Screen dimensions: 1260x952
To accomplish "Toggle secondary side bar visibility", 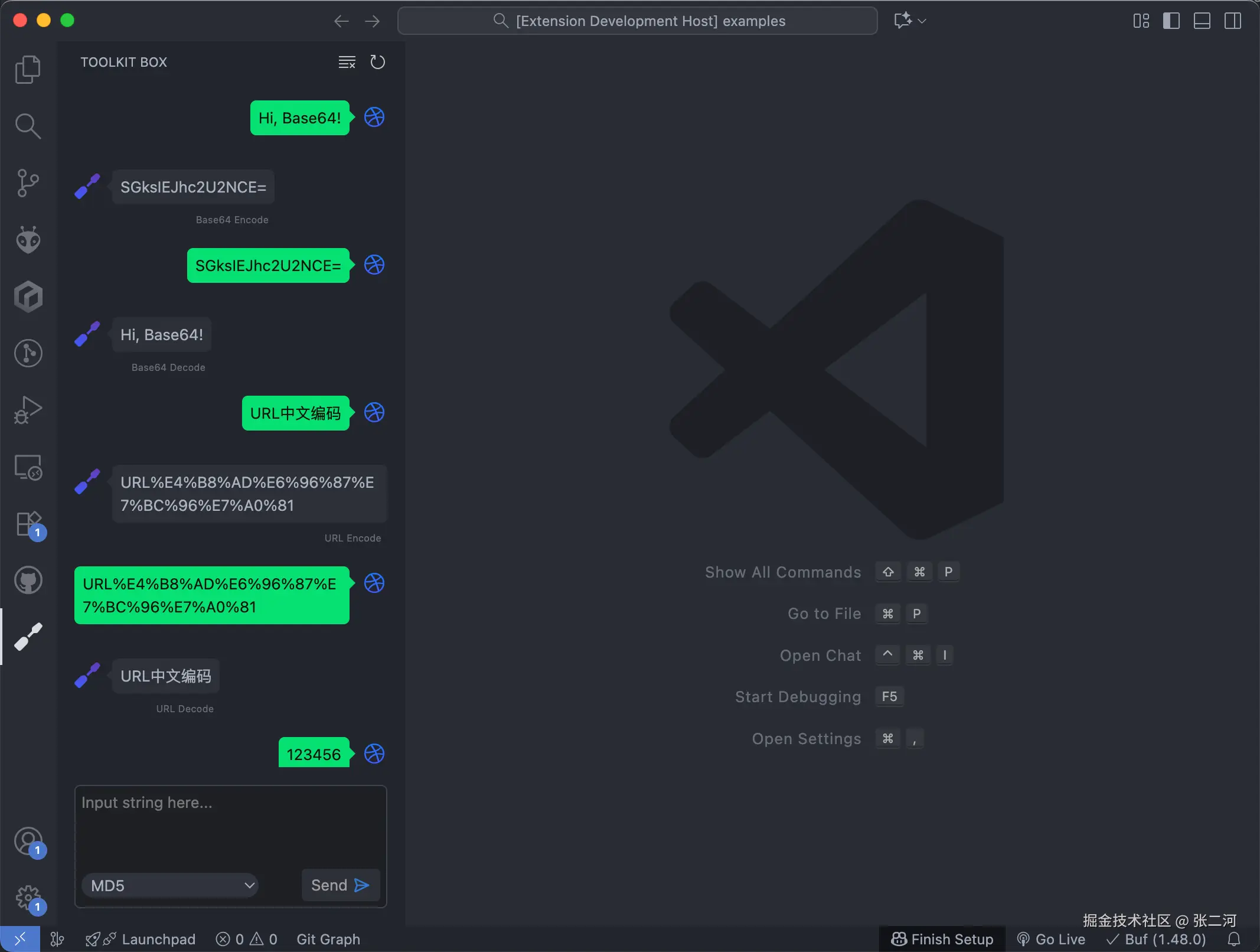I will click(x=1232, y=21).
